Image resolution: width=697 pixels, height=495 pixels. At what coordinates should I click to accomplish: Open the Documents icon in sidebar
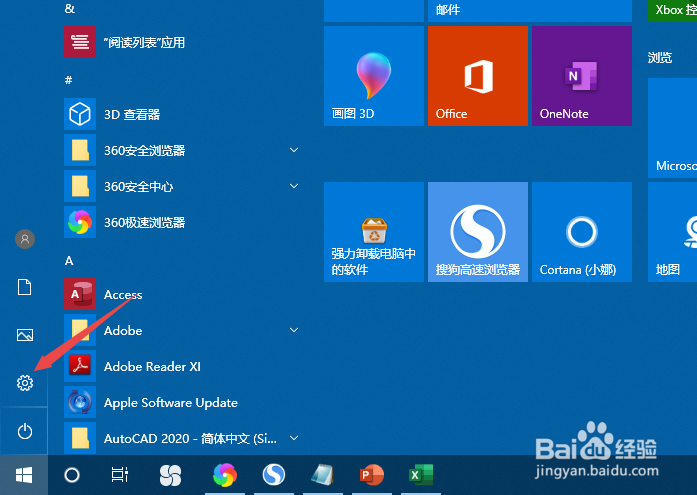point(24,287)
